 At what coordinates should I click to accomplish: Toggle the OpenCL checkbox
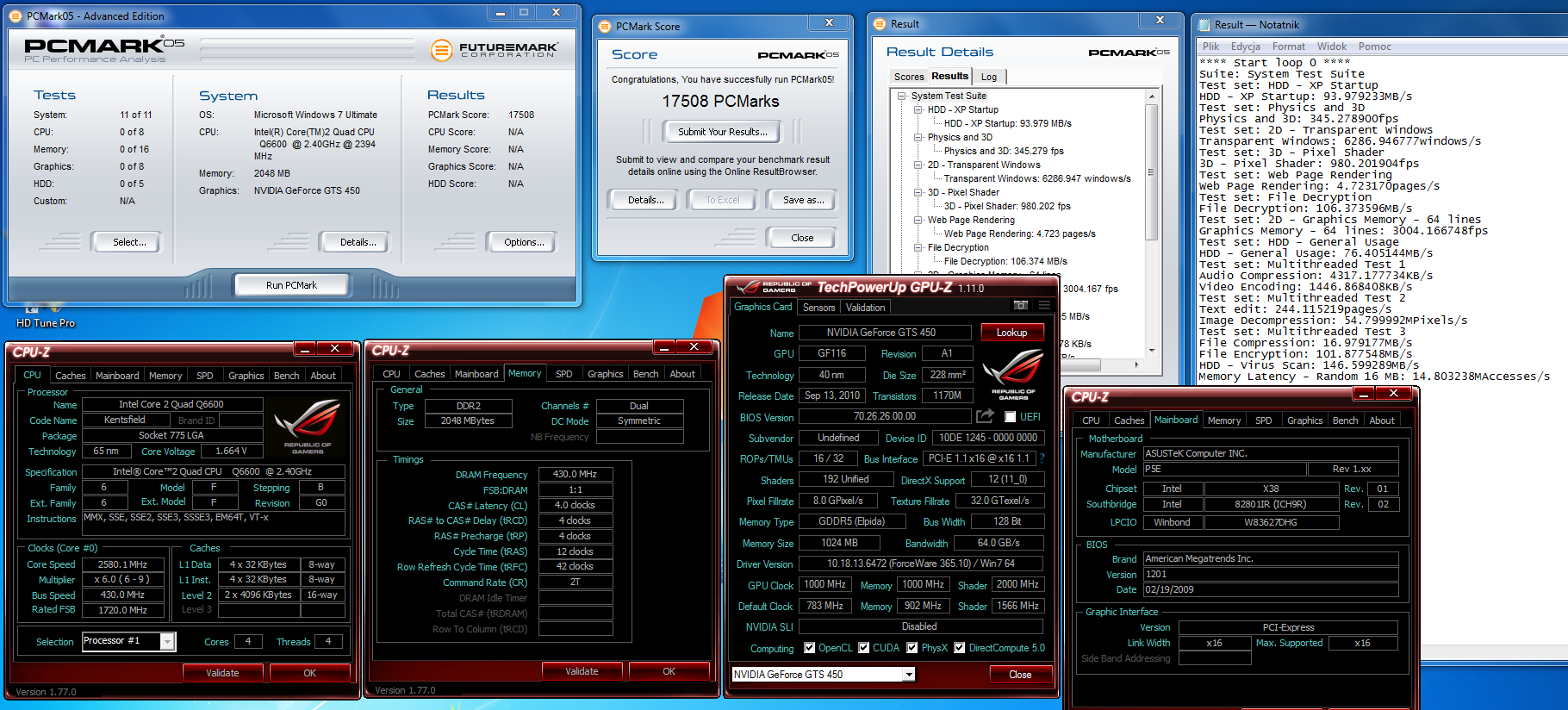point(809,648)
